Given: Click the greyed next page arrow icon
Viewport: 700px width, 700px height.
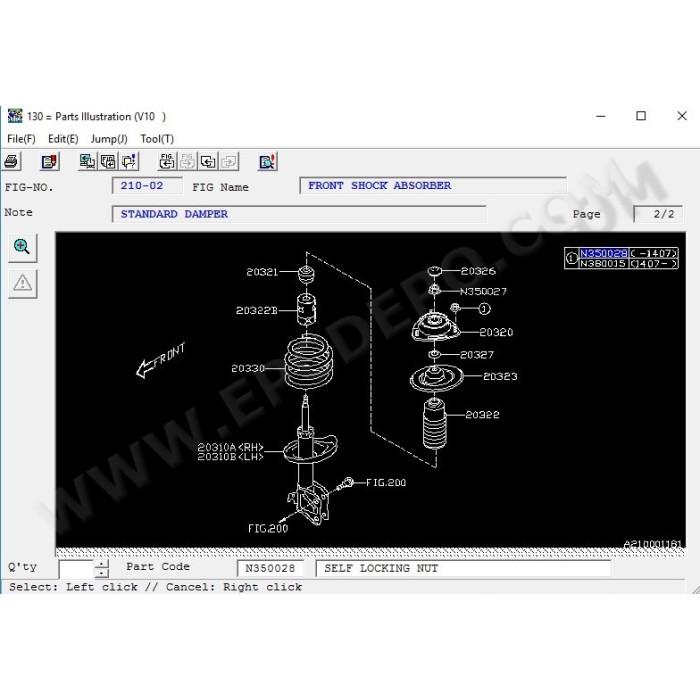Looking at the screenshot, I should click(x=229, y=161).
